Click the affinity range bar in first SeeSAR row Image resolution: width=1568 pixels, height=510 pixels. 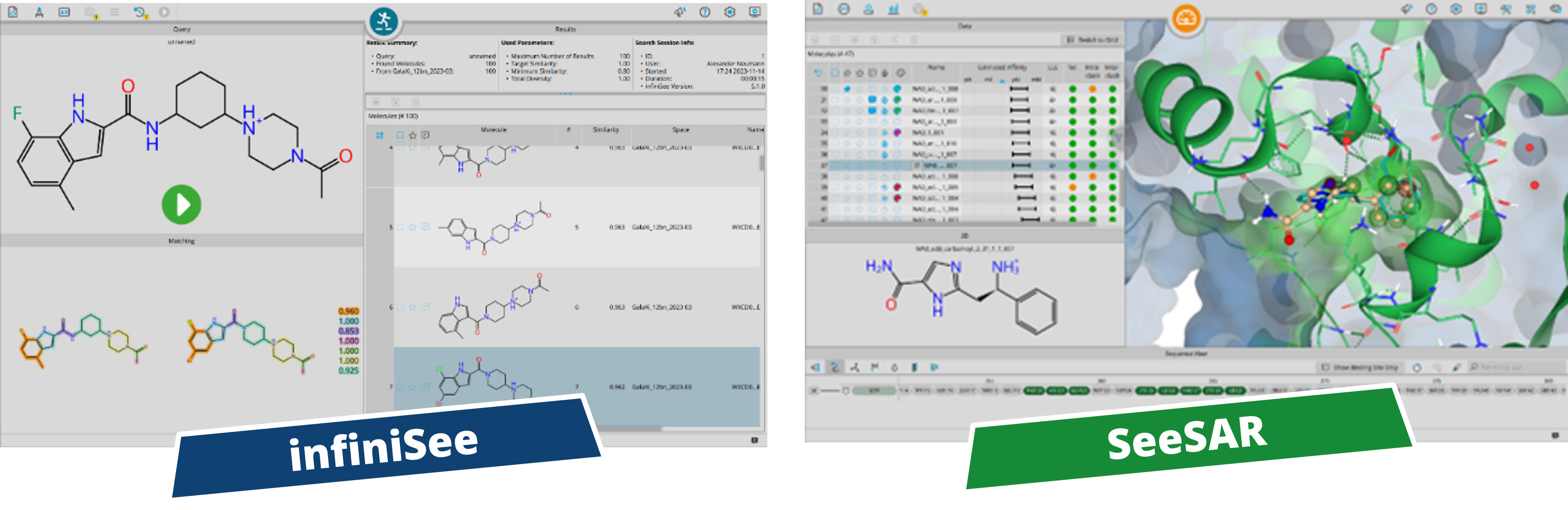[x=1019, y=89]
